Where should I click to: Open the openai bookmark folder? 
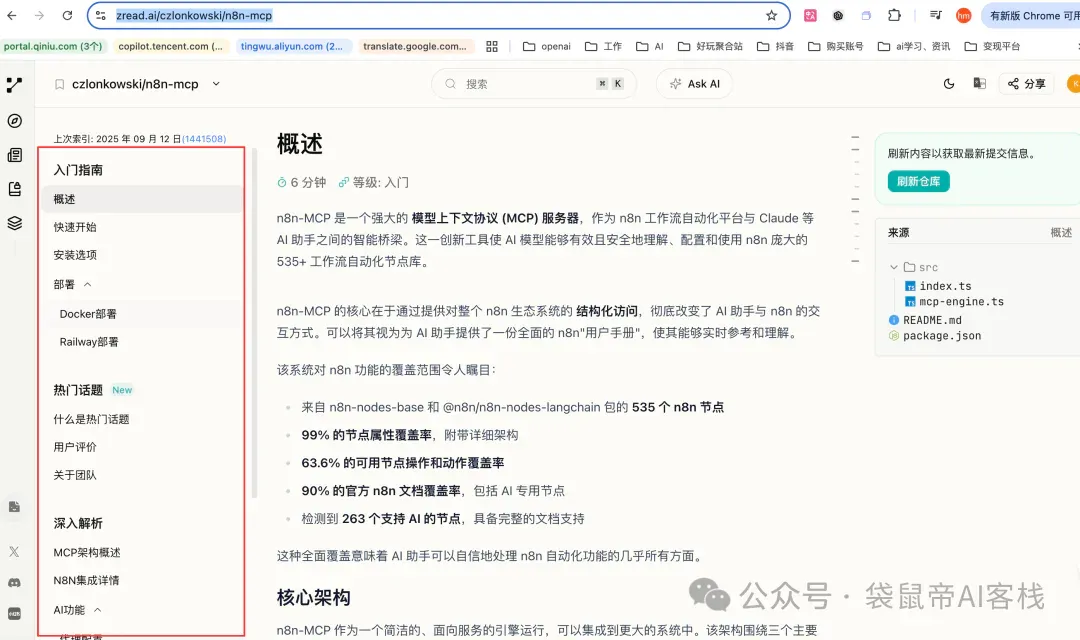[x=547, y=46]
